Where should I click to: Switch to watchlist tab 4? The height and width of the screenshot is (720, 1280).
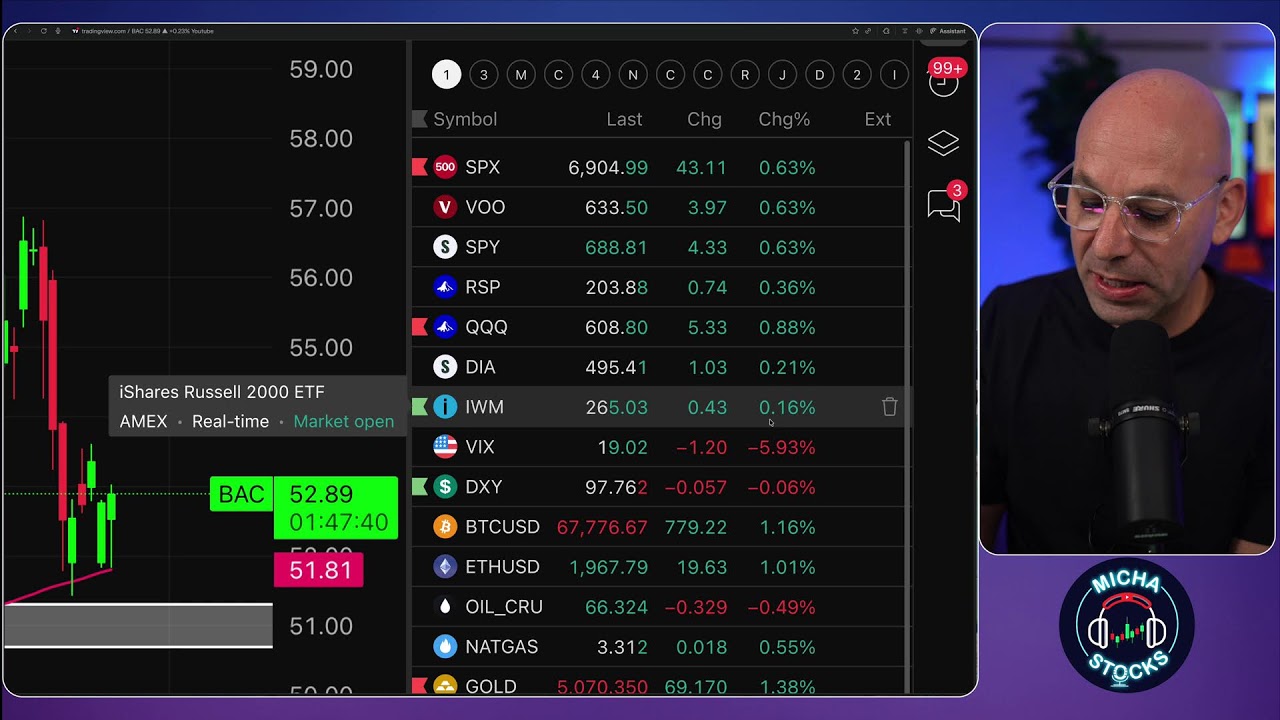pyautogui.click(x=595, y=75)
